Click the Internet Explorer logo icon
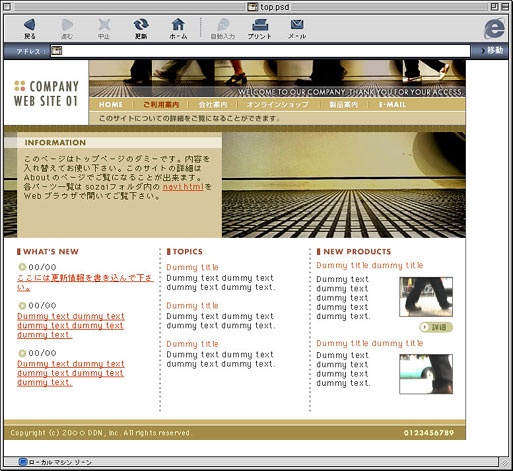513x471 pixels. [494, 29]
